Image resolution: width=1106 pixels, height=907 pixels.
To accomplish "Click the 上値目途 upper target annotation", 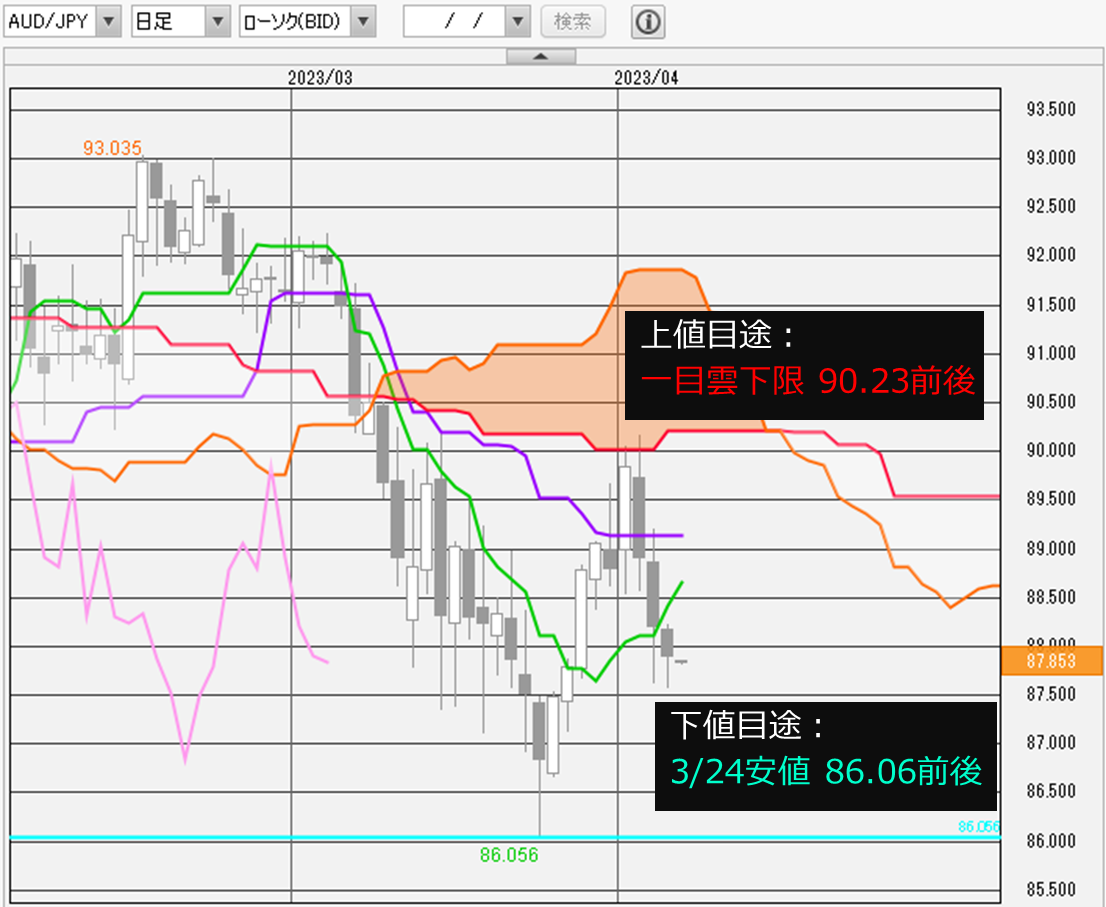I will coord(804,365).
